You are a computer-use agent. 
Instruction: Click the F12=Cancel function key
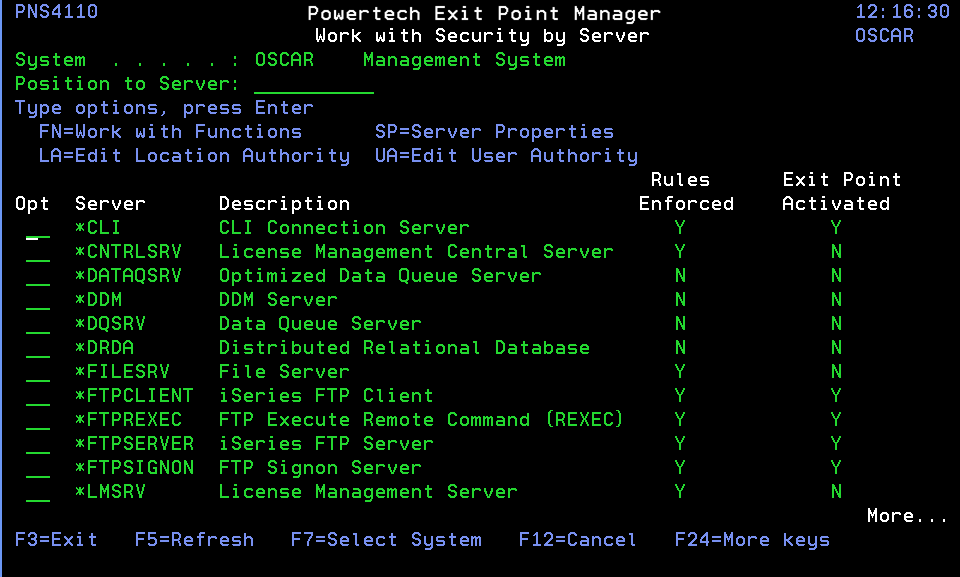point(577,540)
